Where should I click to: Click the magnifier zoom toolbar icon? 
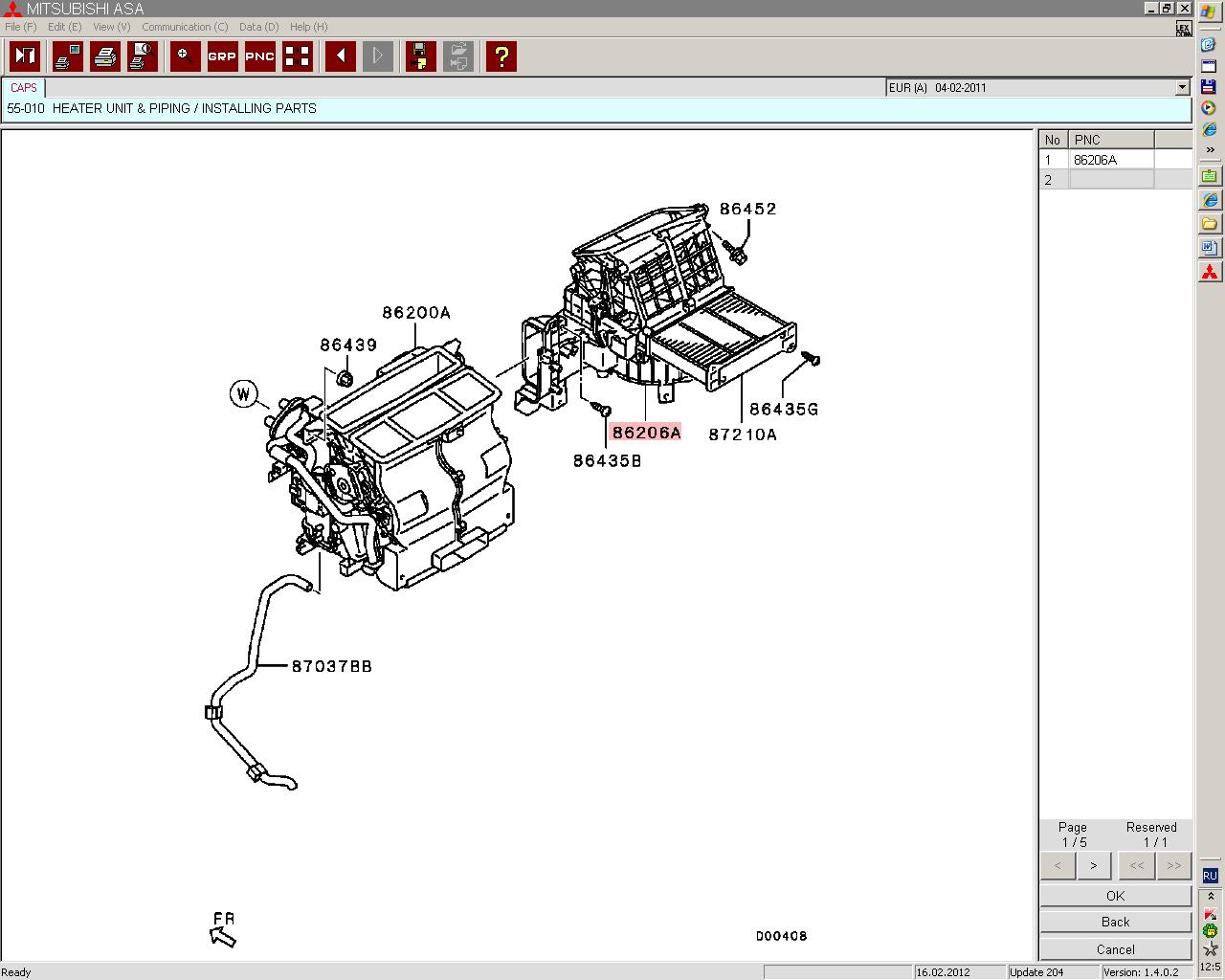pyautogui.click(x=185, y=56)
